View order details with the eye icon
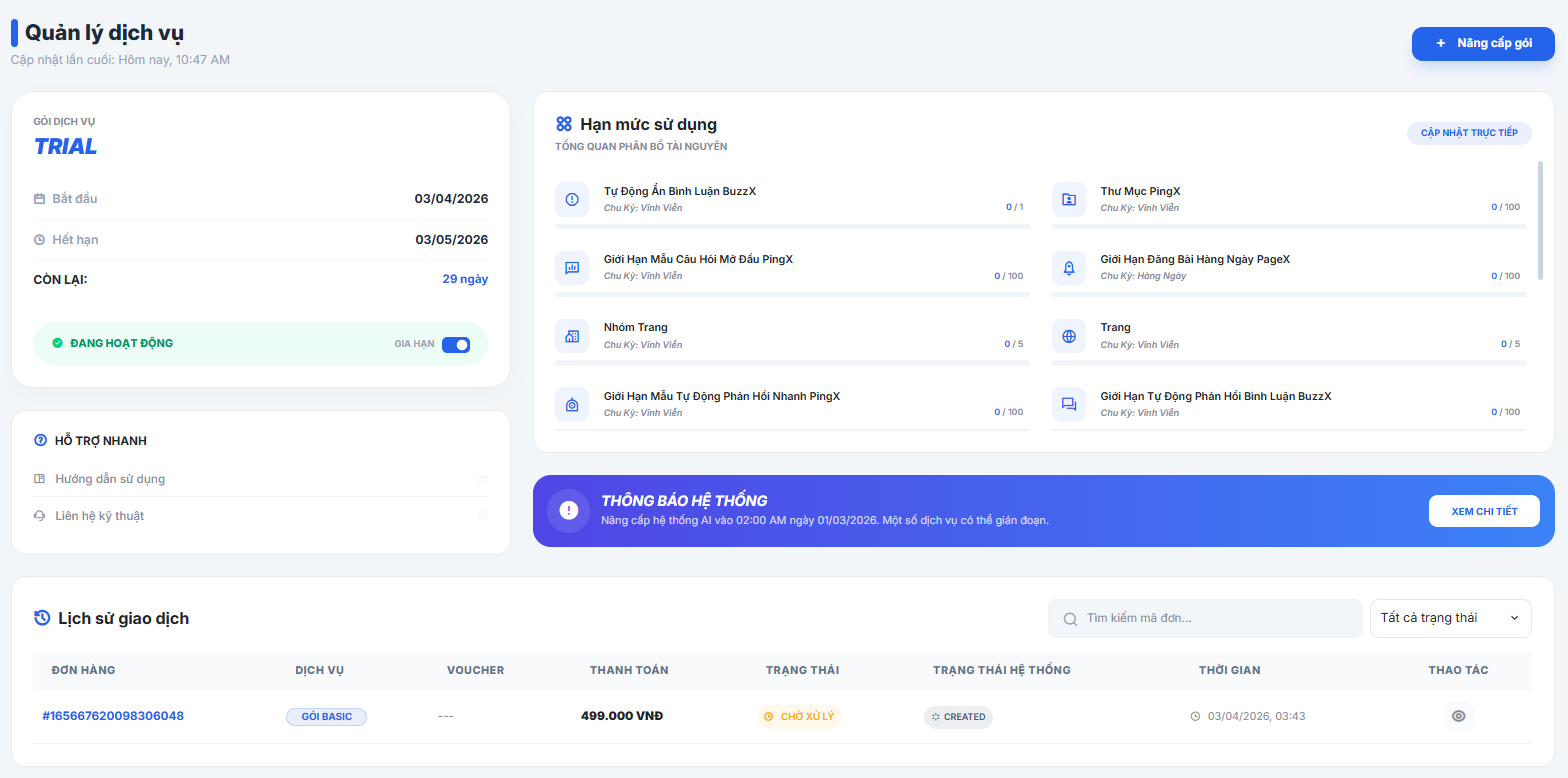The width and height of the screenshot is (1568, 778). [x=1458, y=716]
